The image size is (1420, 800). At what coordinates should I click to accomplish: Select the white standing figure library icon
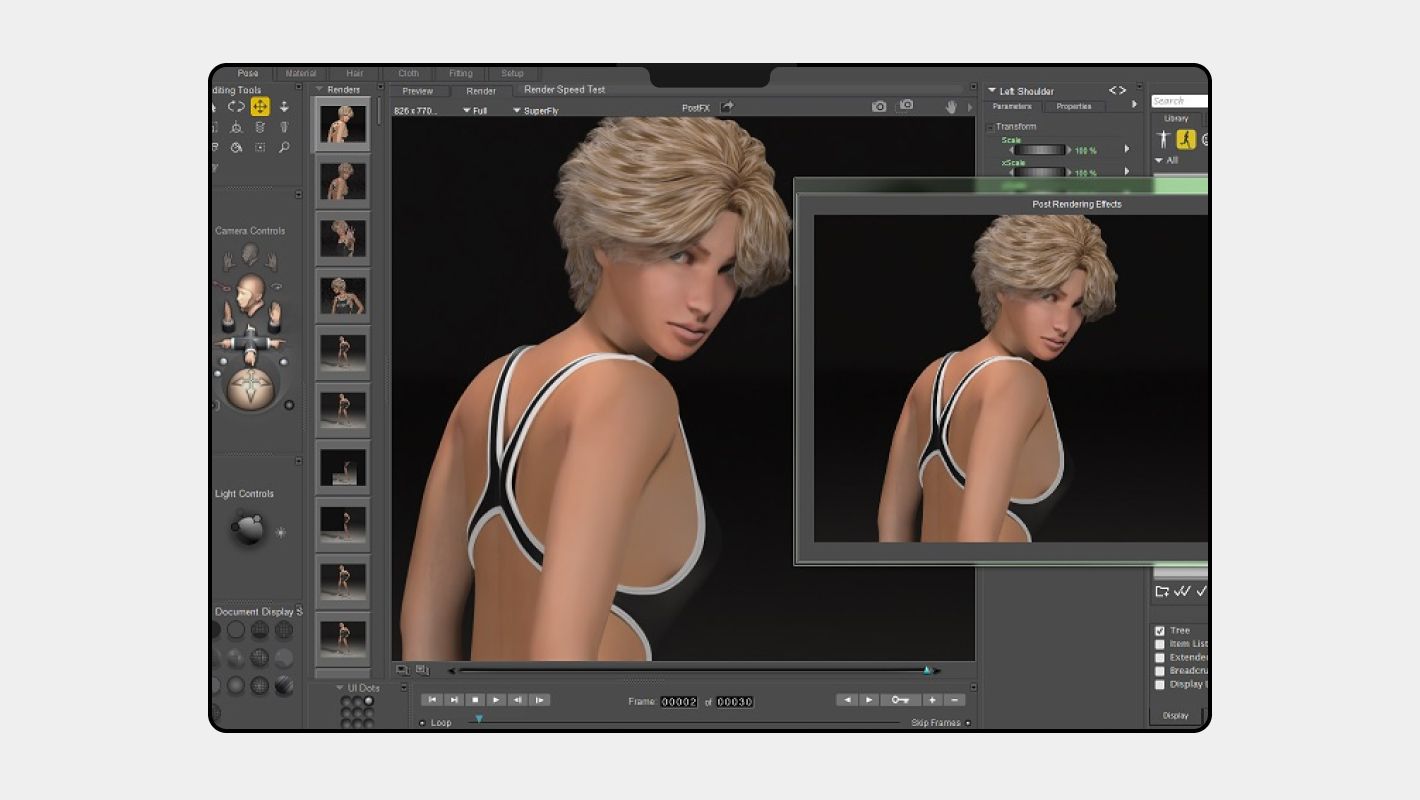pos(1163,139)
